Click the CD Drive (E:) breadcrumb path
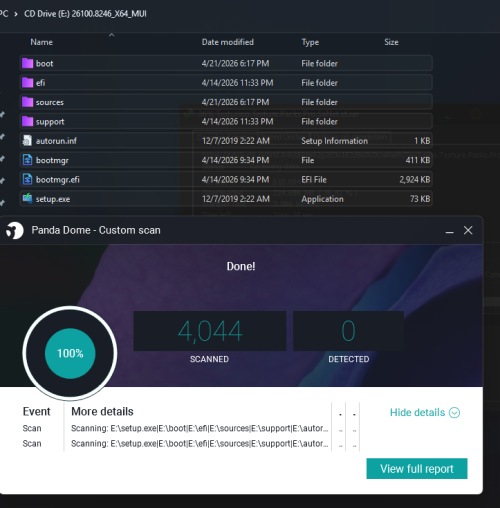This screenshot has width=500, height=508. pyautogui.click(x=85, y=14)
